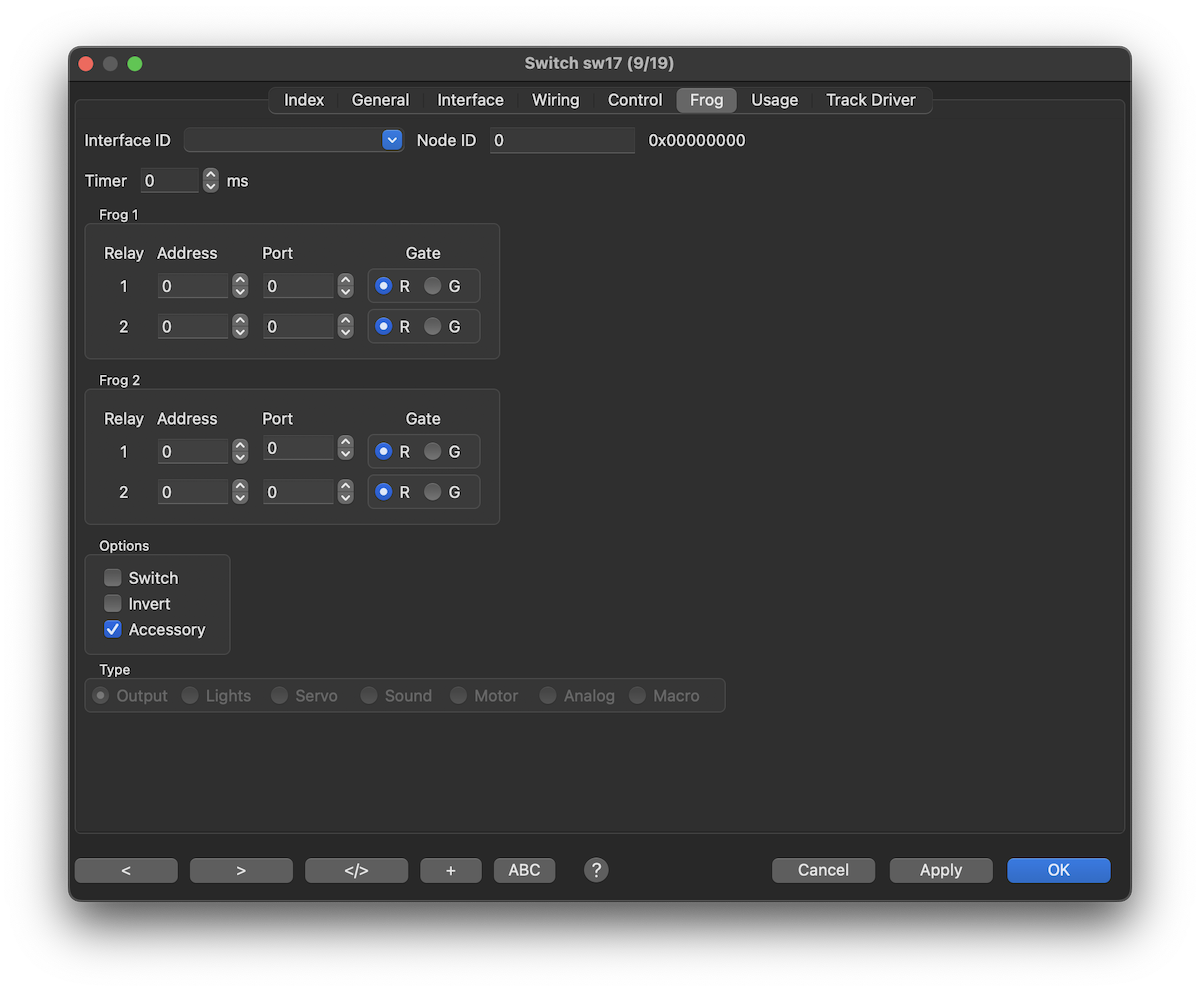Select gate G for Frog 2 Relay 2

pyautogui.click(x=433, y=492)
